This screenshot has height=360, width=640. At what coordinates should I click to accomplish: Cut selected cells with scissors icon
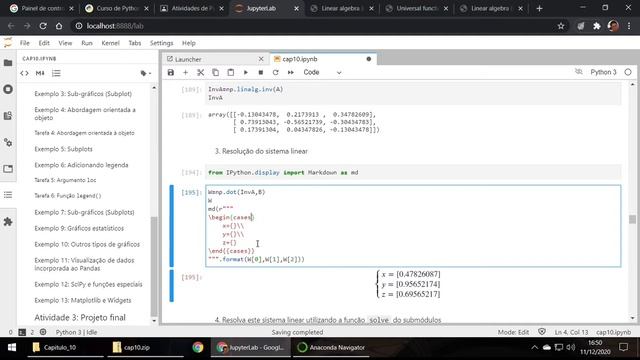tap(200, 72)
